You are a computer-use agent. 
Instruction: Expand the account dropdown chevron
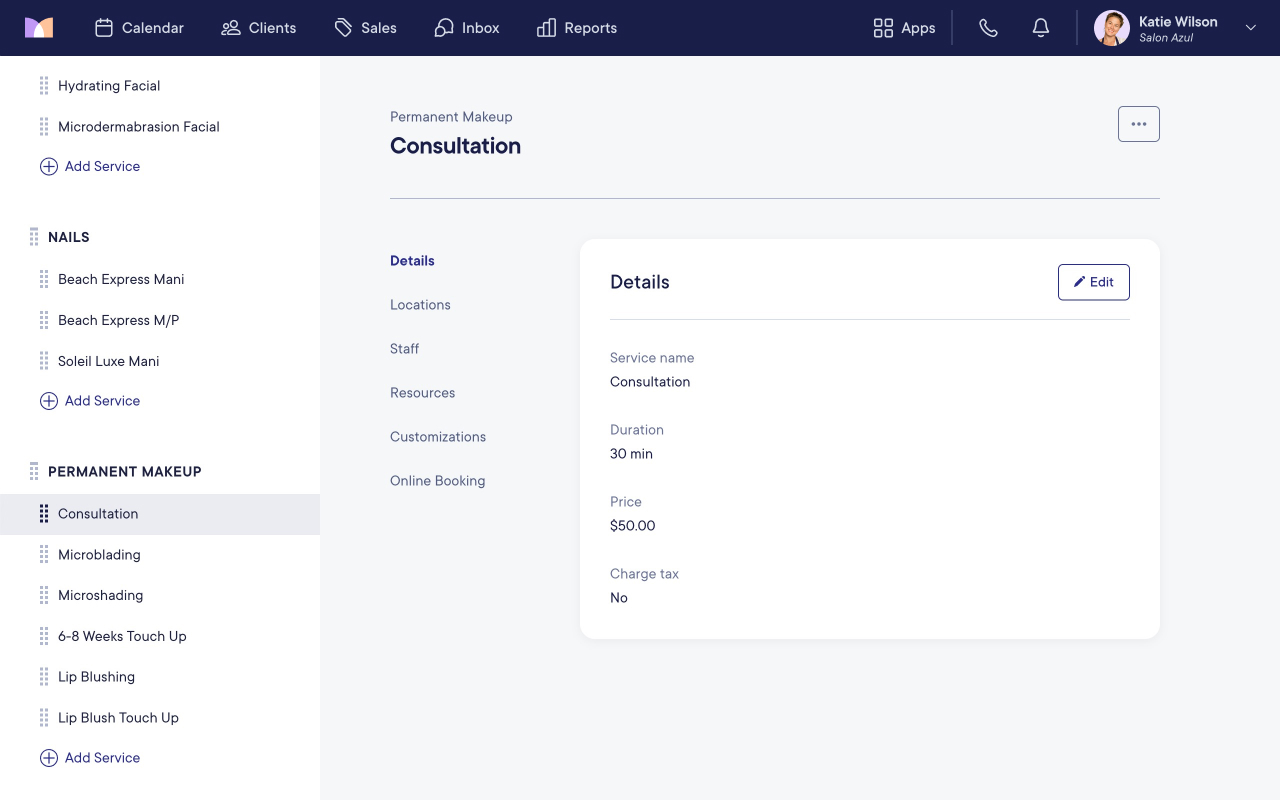tap(1250, 28)
